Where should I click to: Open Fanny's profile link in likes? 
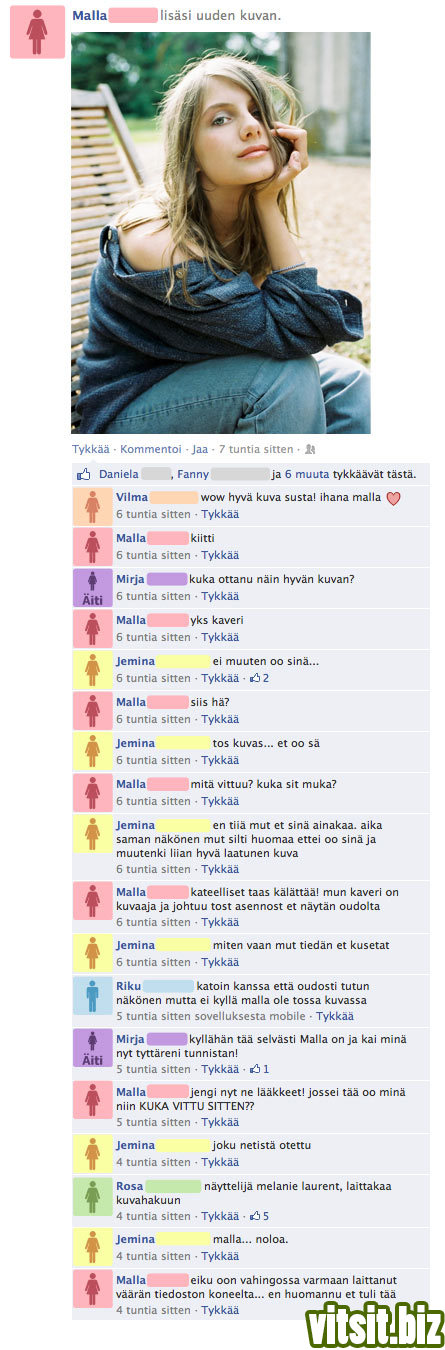[x=193, y=473]
